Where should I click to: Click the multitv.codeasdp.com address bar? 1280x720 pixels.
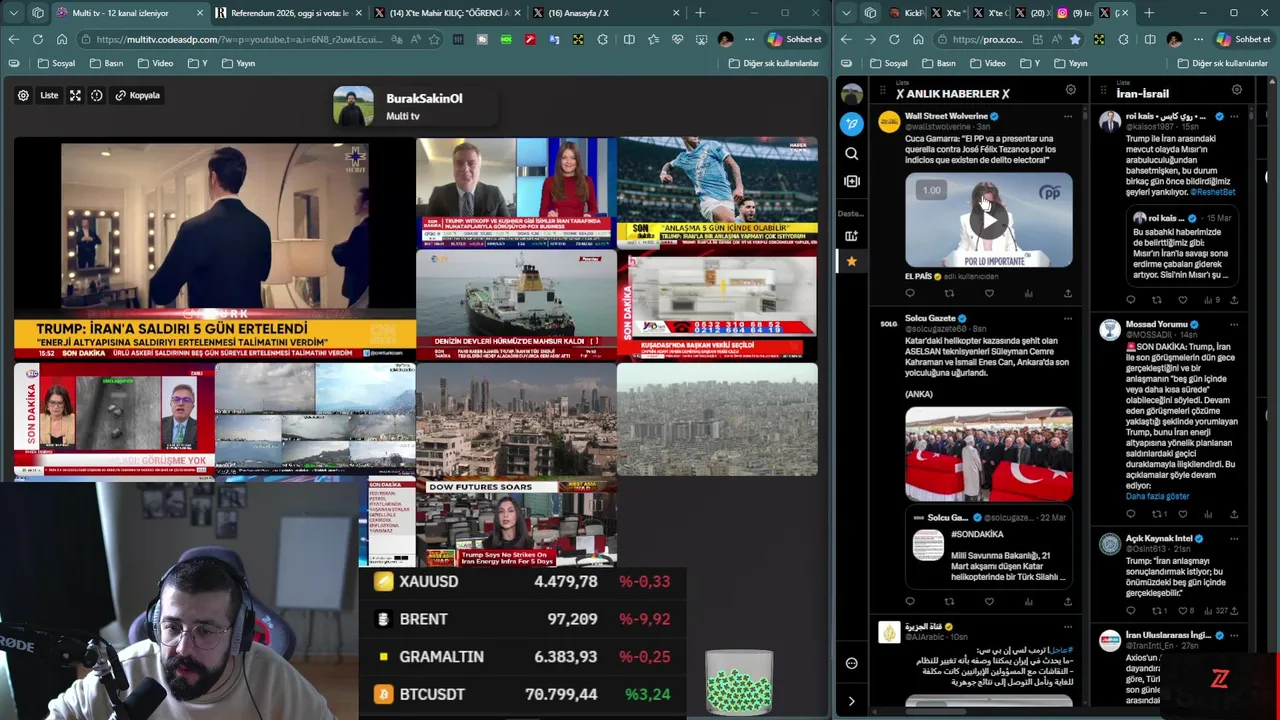click(x=240, y=39)
